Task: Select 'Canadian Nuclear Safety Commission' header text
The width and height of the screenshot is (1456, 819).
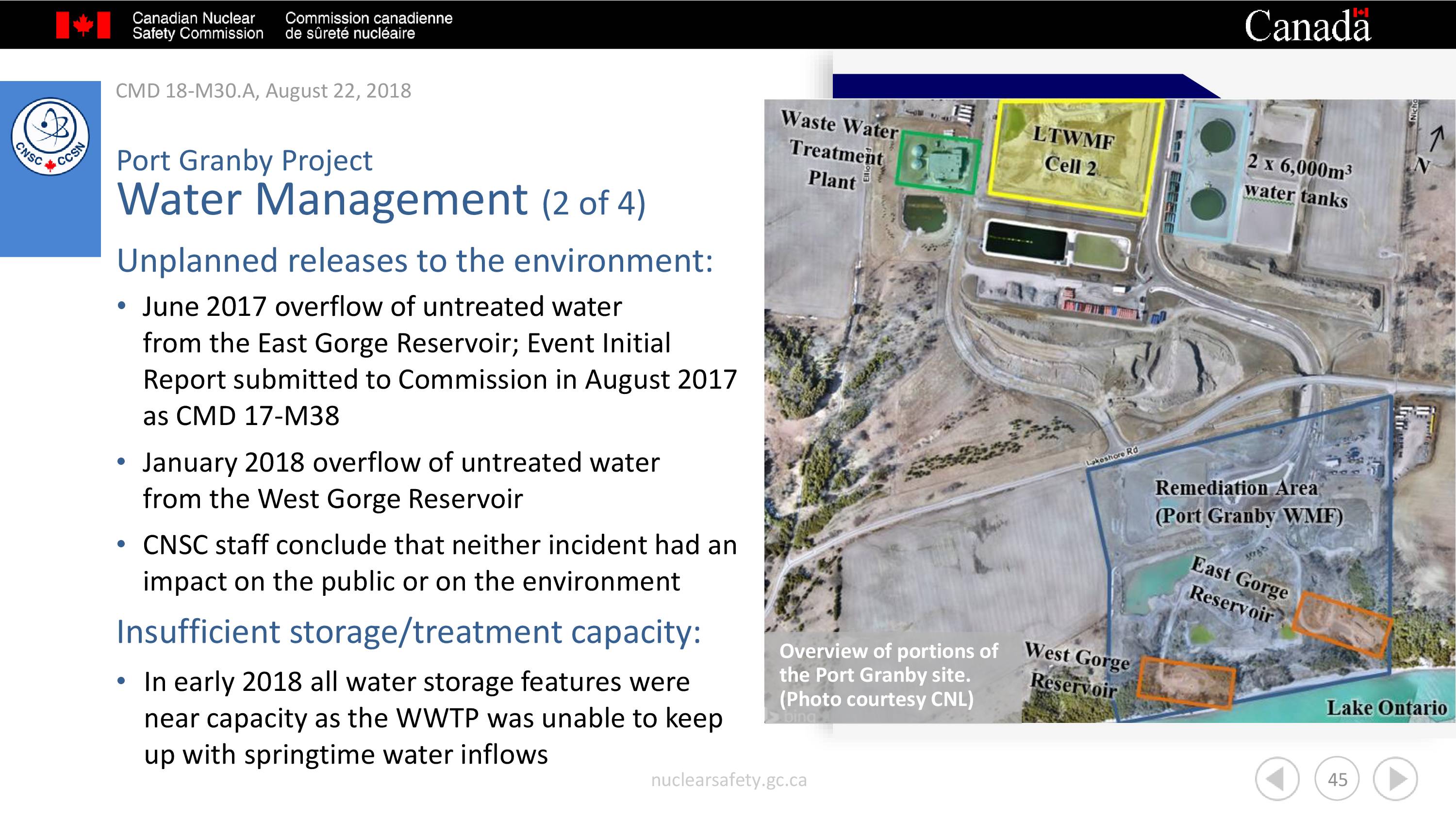Action: [x=198, y=25]
